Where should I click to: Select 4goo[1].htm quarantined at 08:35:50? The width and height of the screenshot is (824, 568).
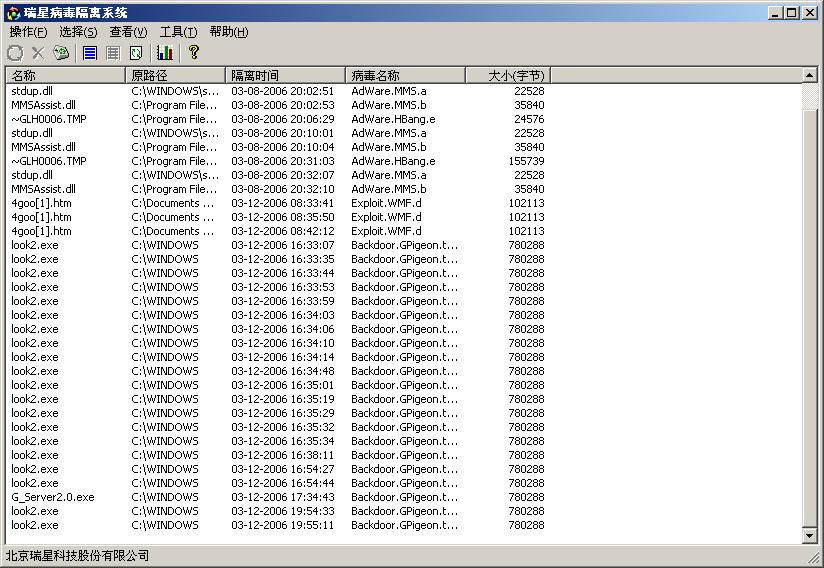[x=277, y=217]
